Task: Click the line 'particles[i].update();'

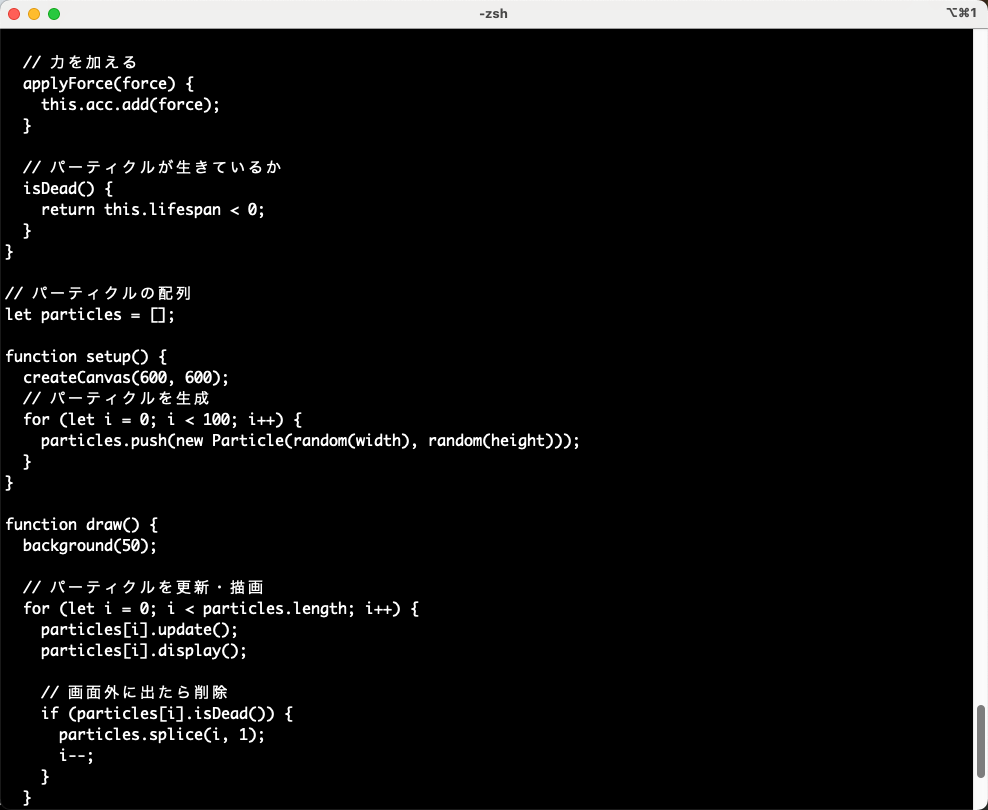Action: click(140, 629)
